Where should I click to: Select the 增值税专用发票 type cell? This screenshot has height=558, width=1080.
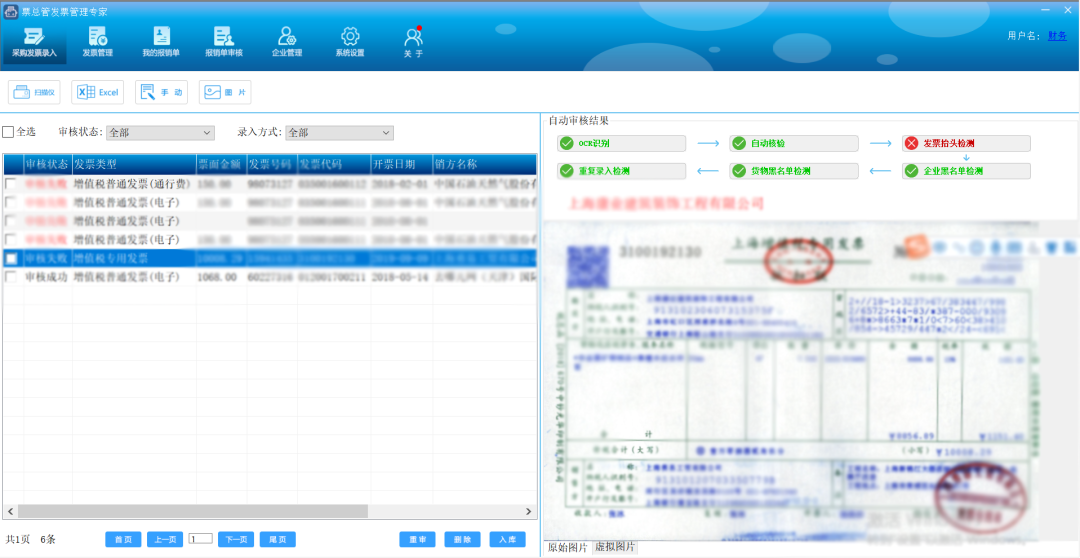click(134, 258)
